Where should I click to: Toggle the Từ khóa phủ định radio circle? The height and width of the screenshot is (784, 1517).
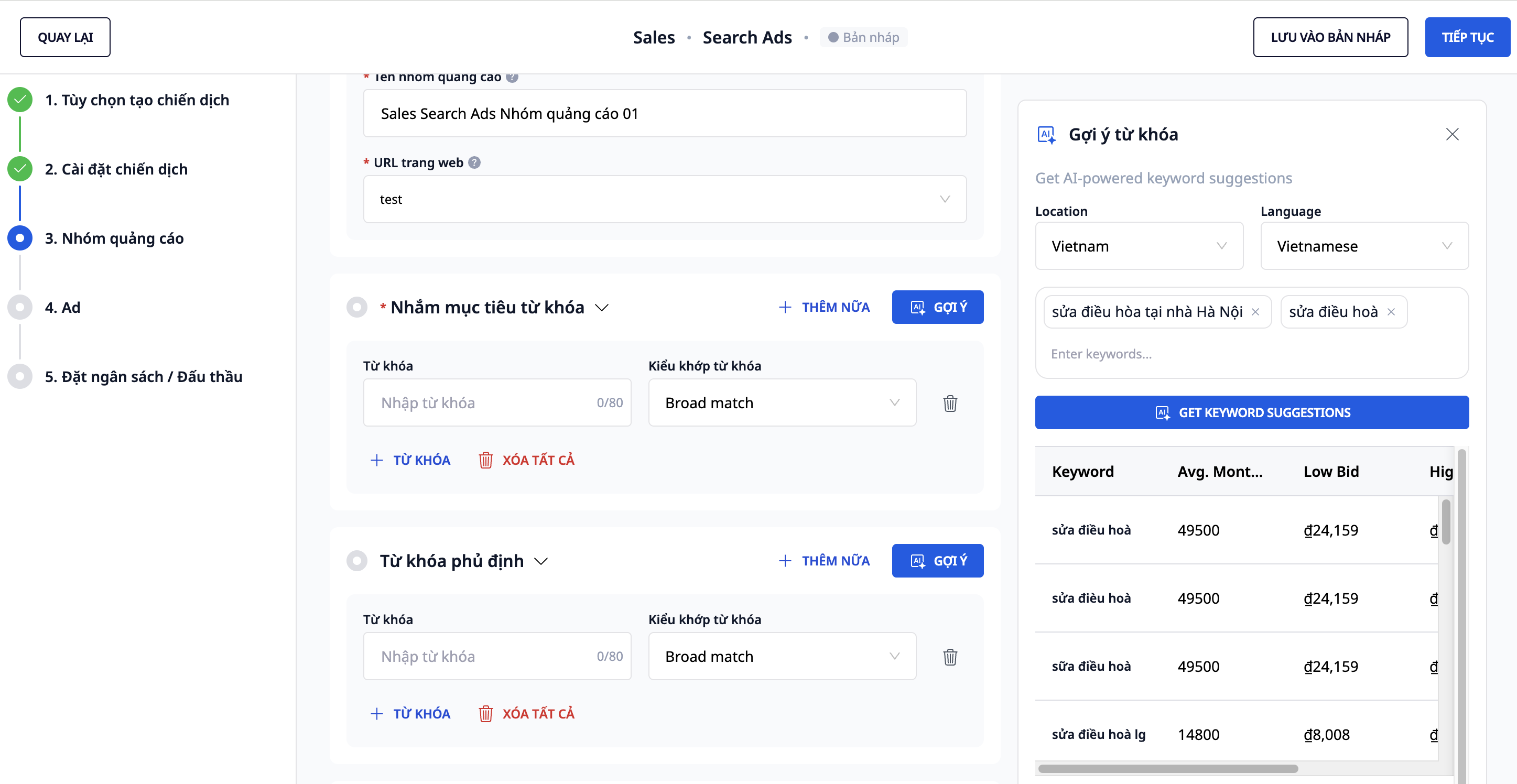[357, 561]
